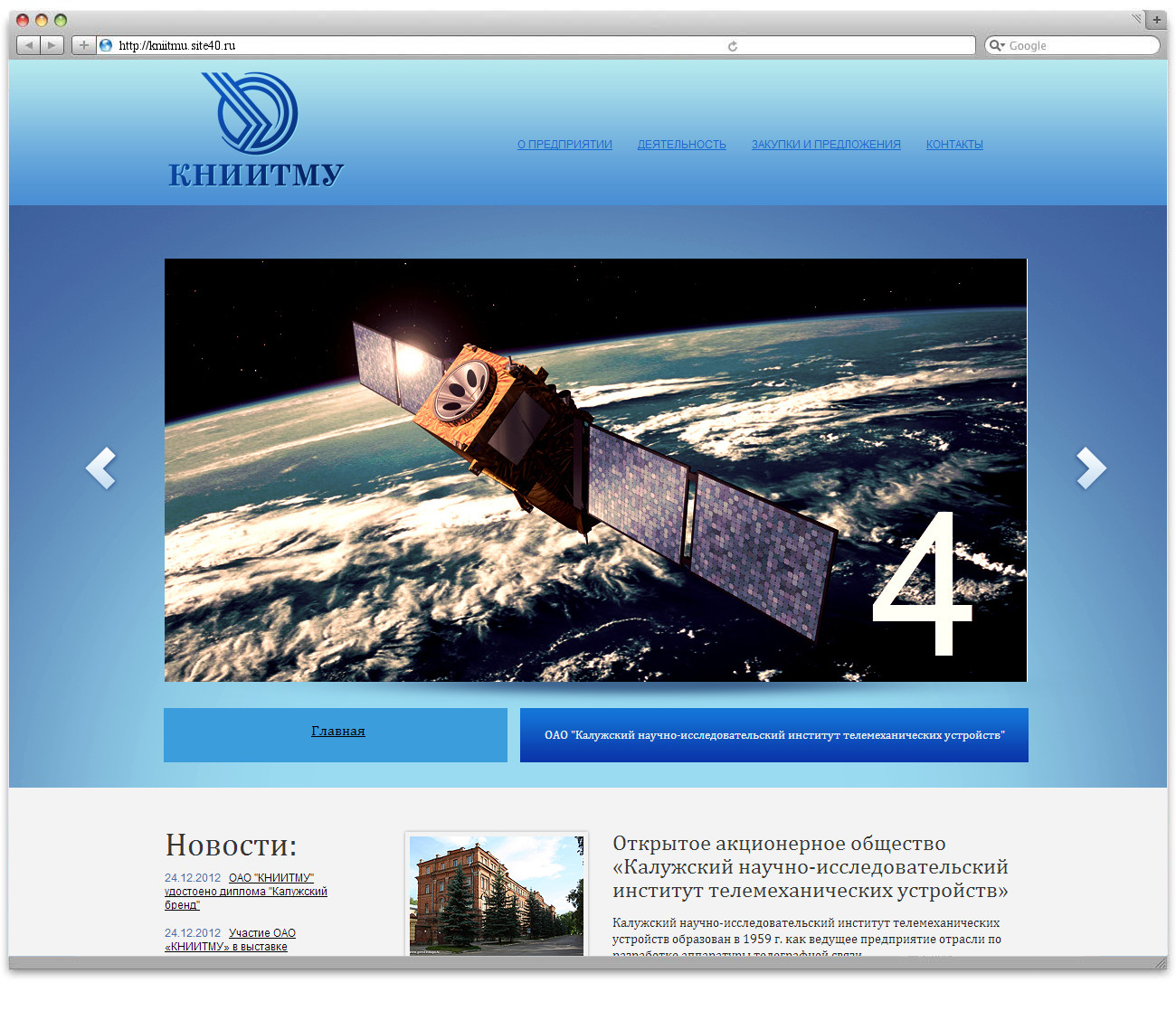1176x1011 pixels.
Task: Go back with the browser back arrow
Action: (x=29, y=45)
